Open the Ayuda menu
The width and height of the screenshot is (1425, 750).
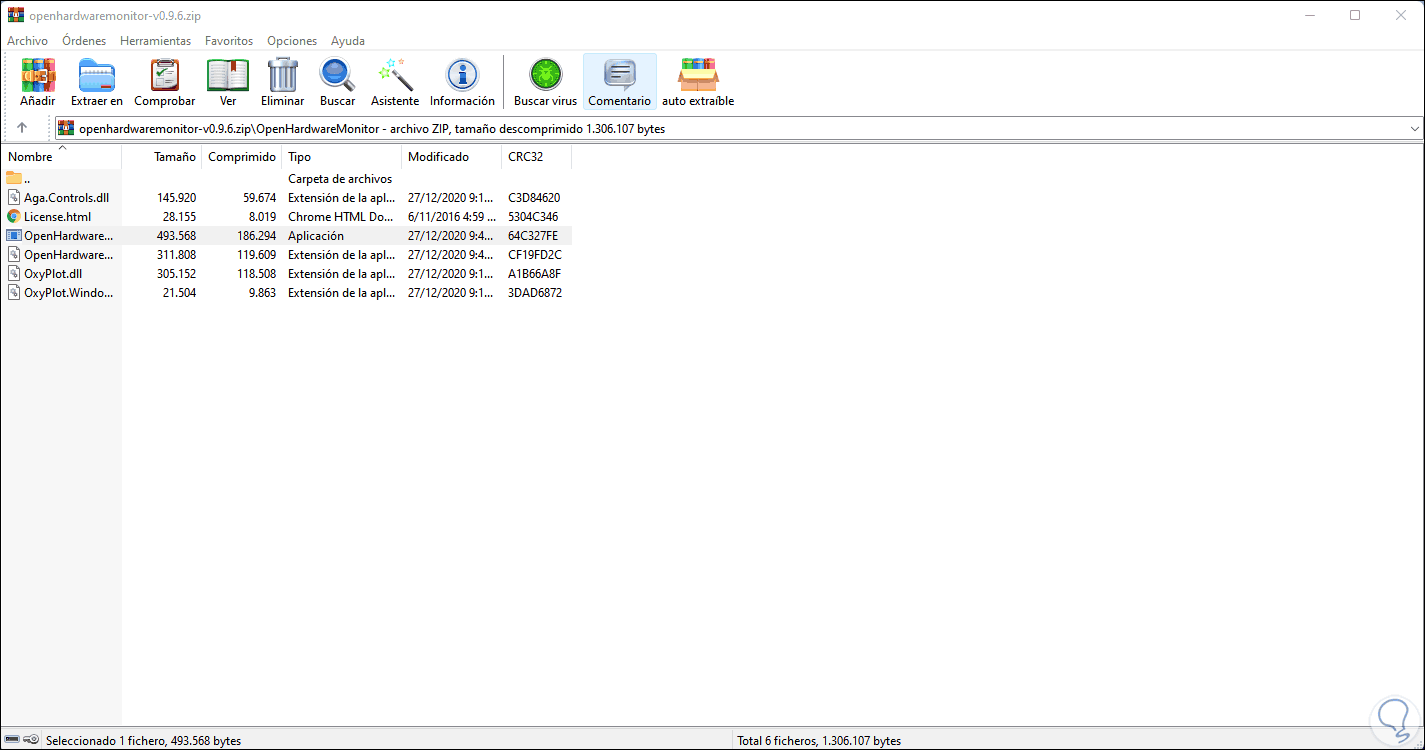(x=348, y=41)
